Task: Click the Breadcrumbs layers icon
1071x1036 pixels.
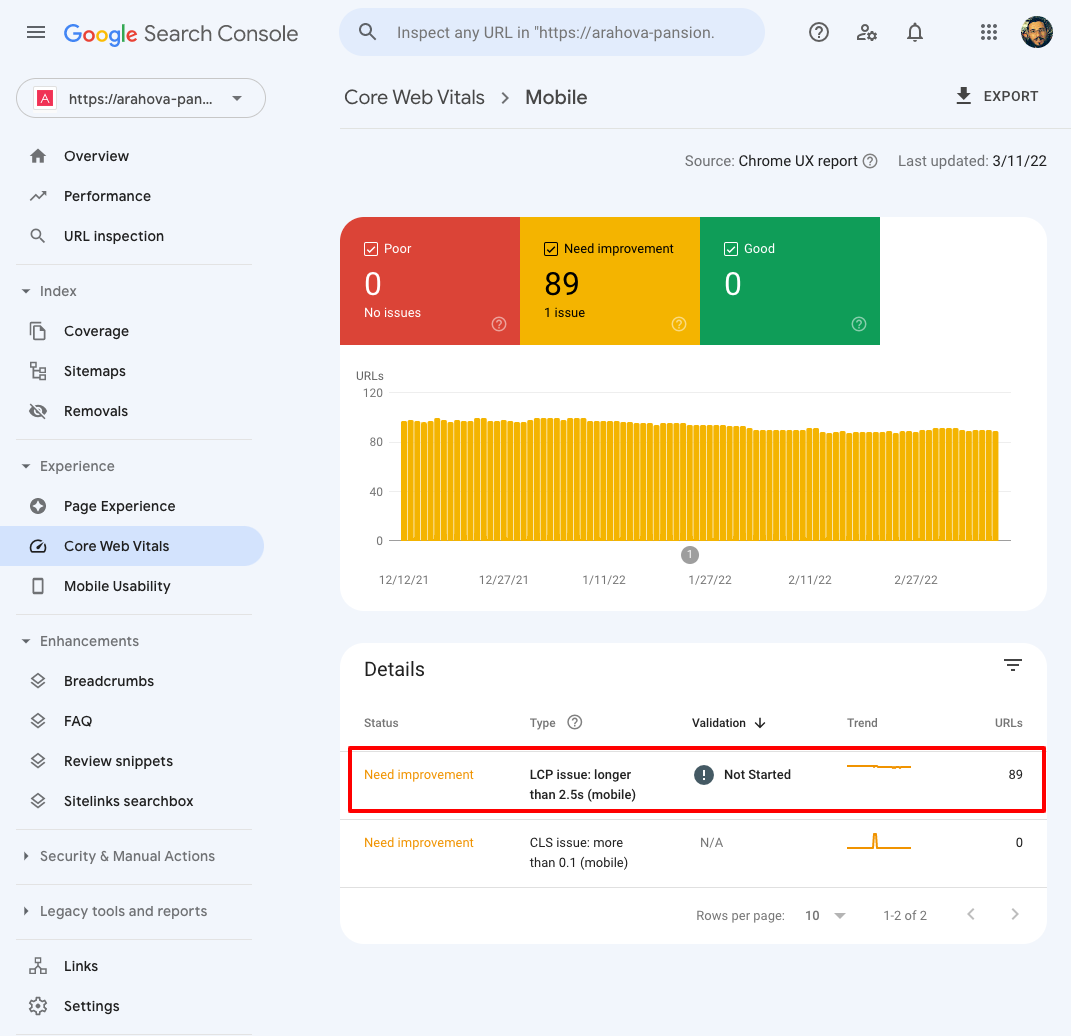Action: 38,681
